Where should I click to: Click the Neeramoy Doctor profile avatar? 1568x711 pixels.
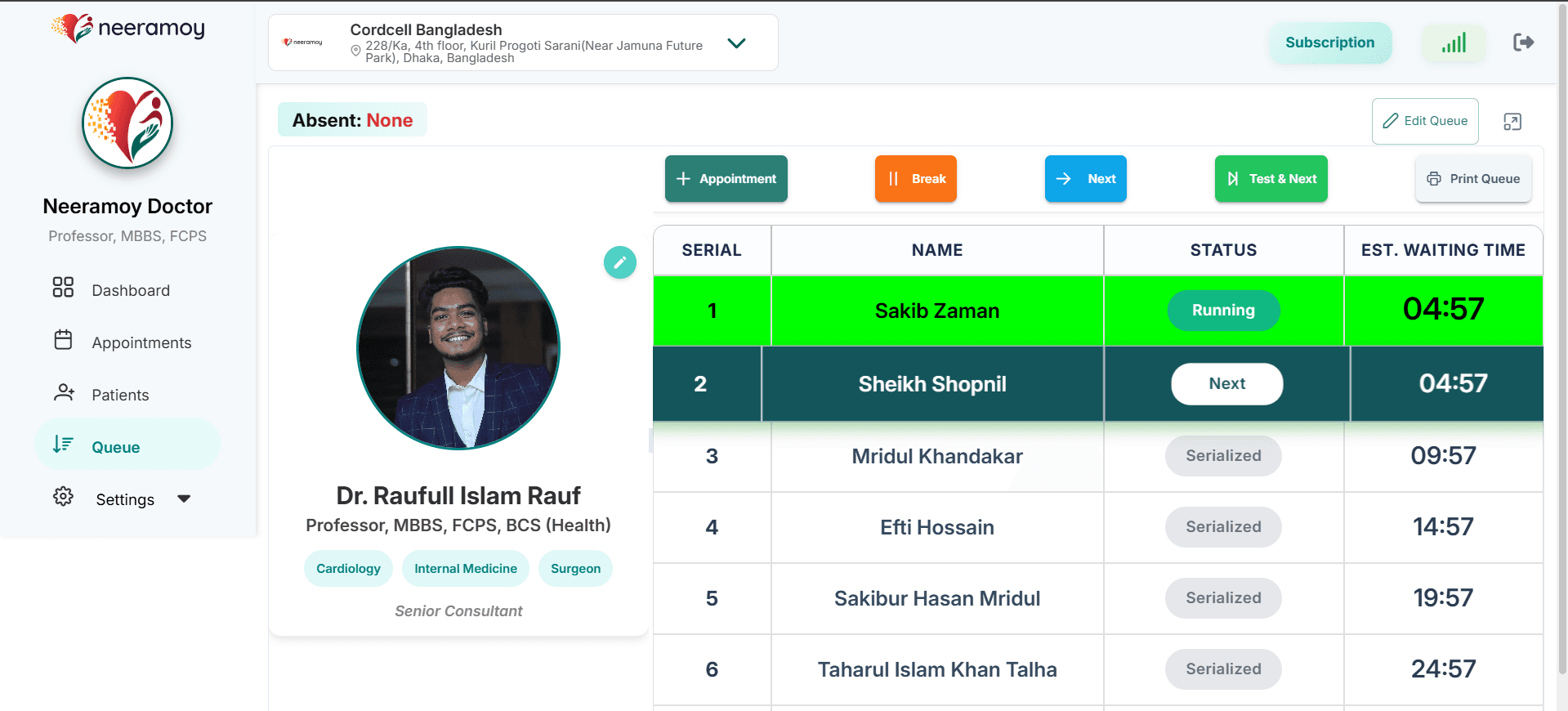[127, 123]
